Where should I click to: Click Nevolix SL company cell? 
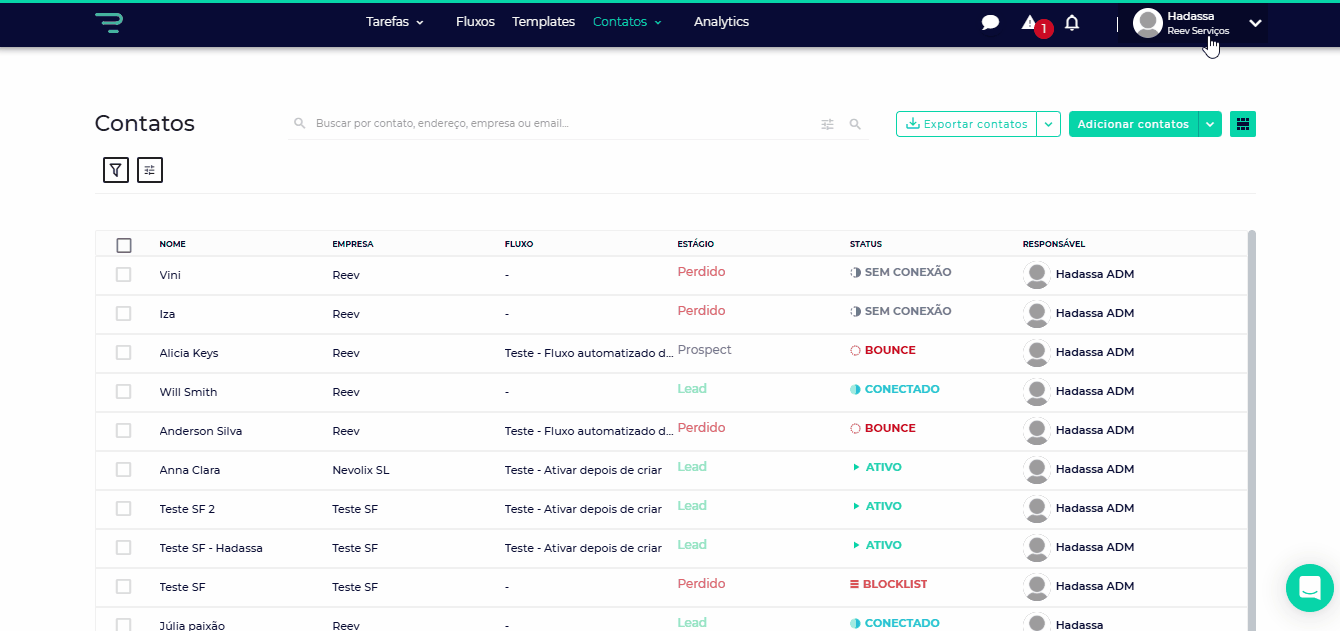[x=361, y=470]
